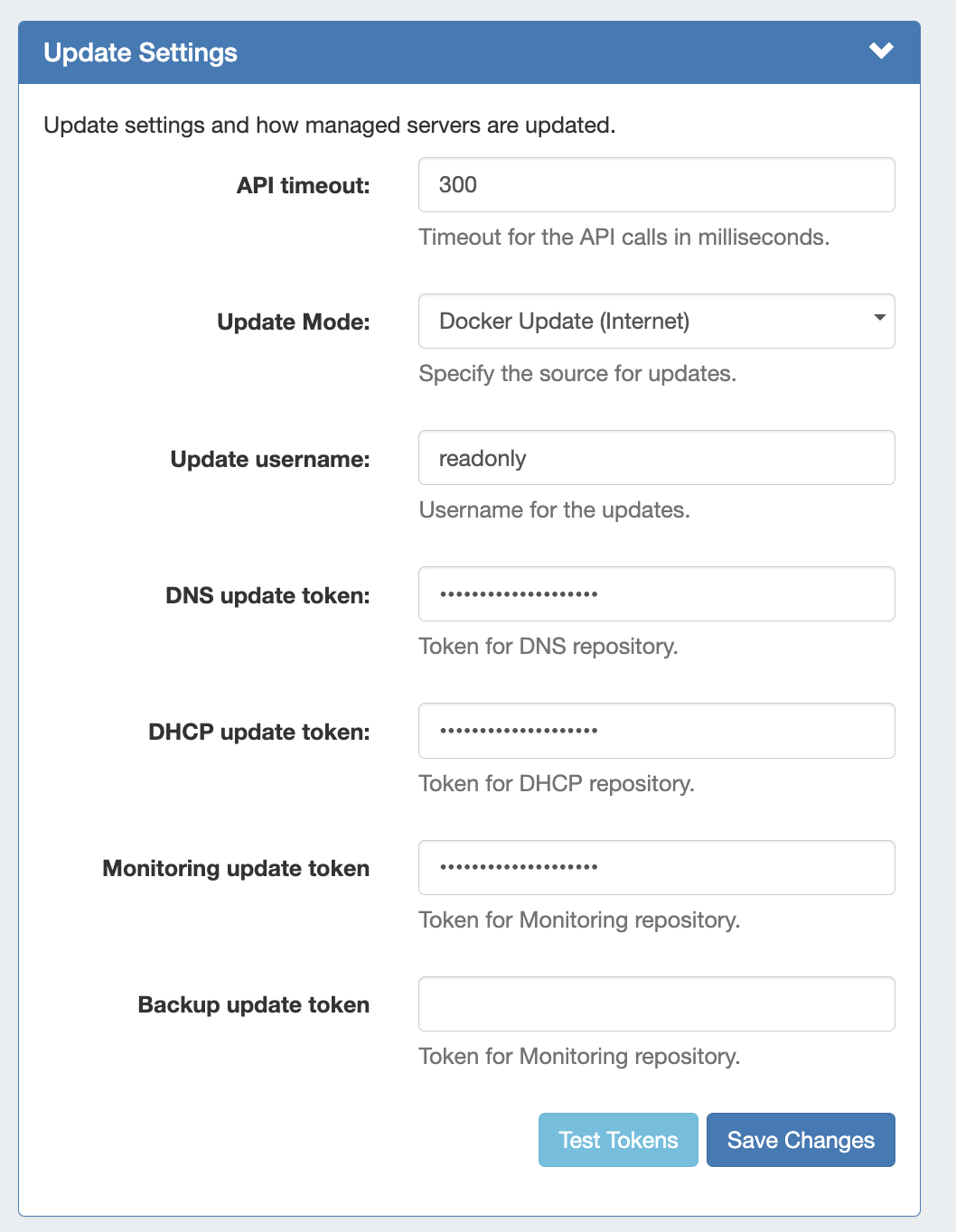Click the Update username label

269,460
